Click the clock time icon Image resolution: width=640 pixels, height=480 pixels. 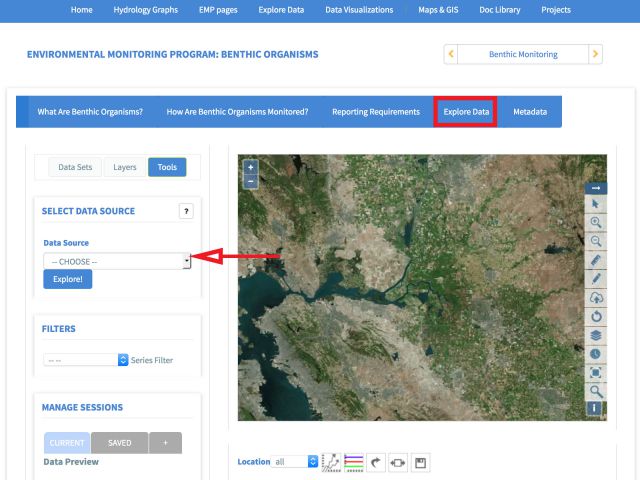596,354
